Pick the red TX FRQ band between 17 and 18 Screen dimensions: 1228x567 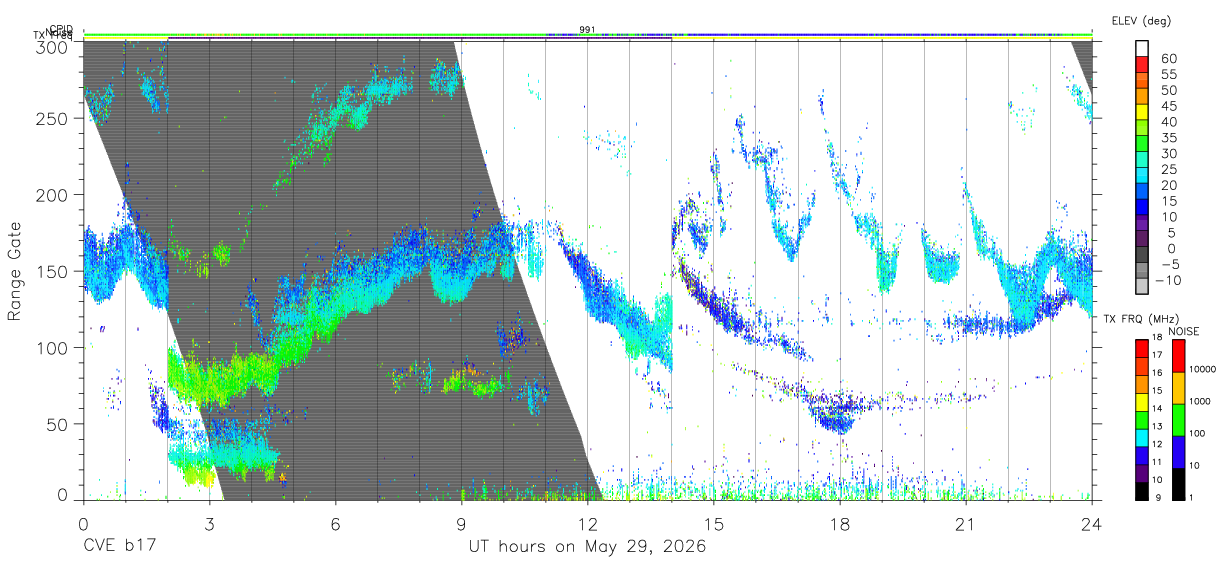1142,348
